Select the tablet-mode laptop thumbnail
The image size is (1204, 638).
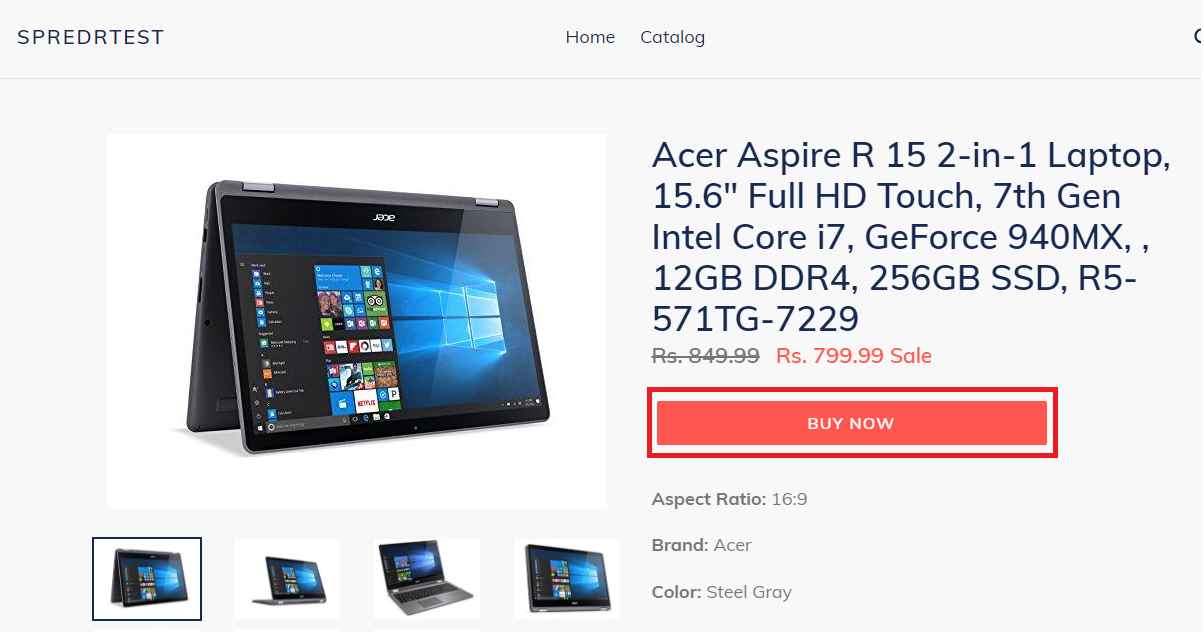(x=567, y=579)
